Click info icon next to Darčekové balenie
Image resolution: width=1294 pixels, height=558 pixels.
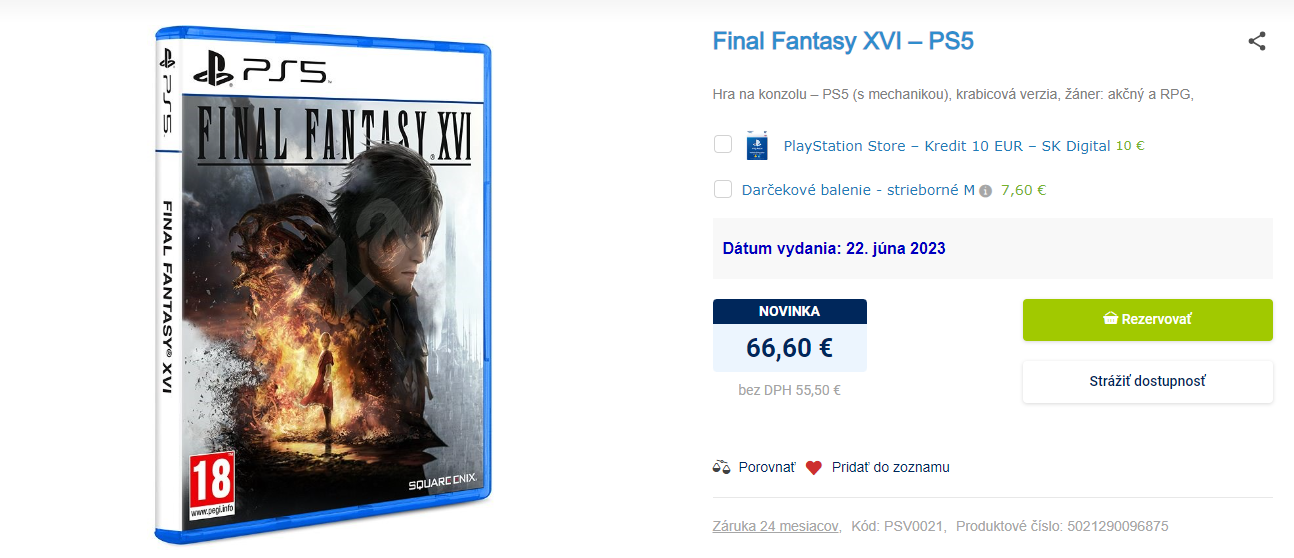coord(985,191)
